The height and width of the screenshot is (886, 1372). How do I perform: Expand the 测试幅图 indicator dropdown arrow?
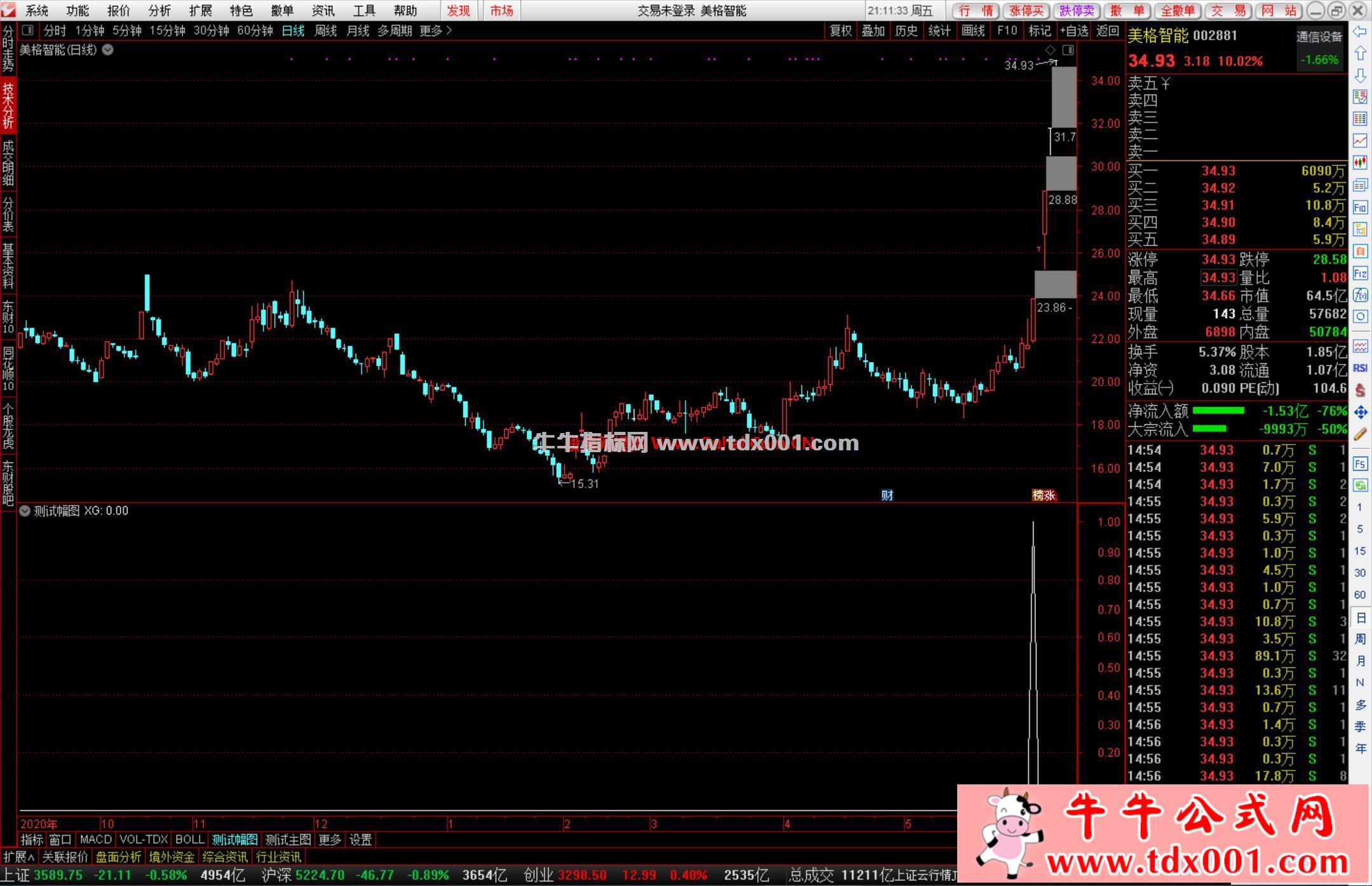25,511
